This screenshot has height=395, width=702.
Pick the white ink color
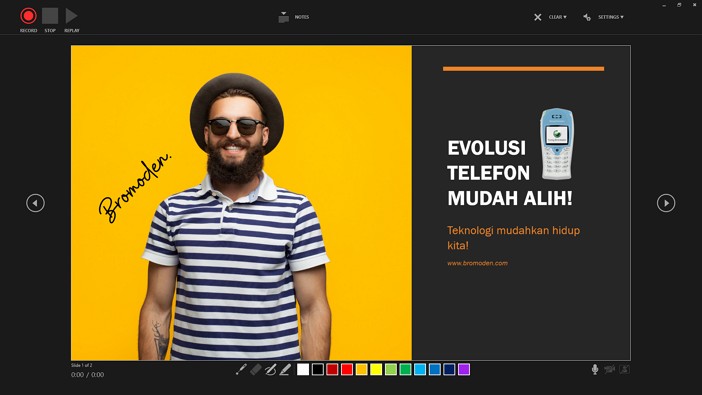(x=303, y=369)
